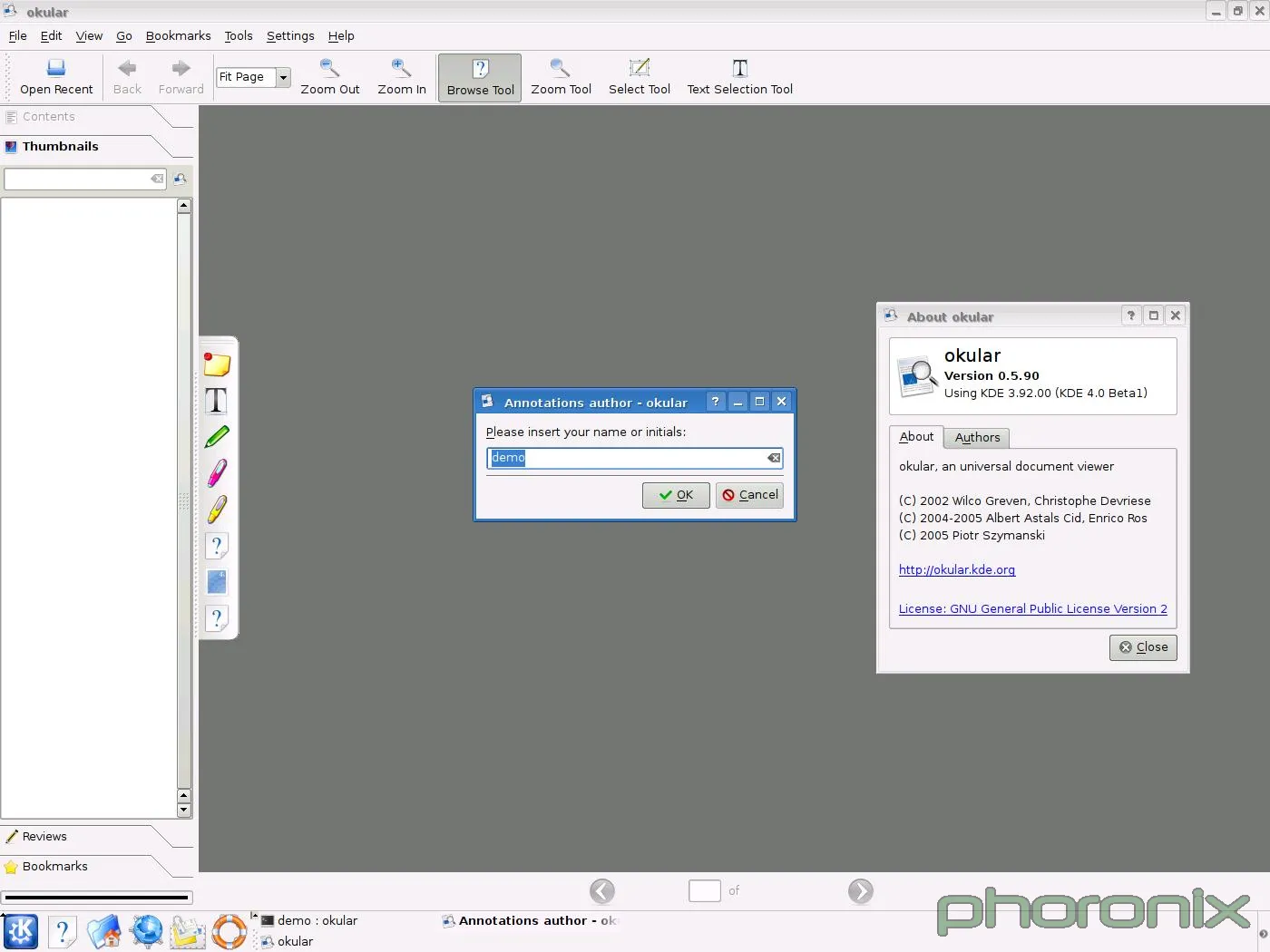
Task: Switch to the About tab
Action: point(916,437)
